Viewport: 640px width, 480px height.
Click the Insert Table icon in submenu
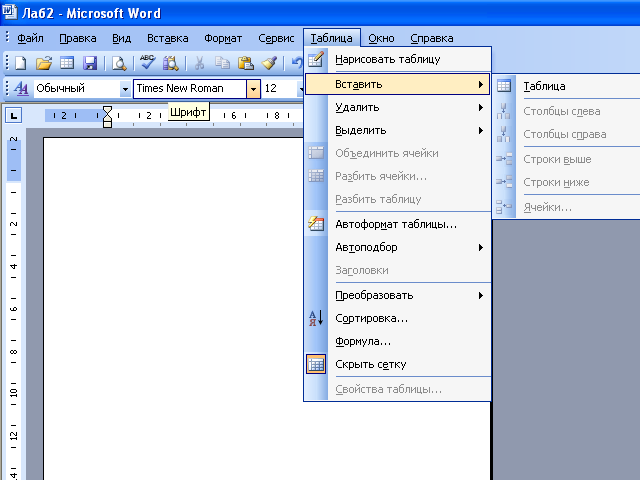[x=504, y=86]
